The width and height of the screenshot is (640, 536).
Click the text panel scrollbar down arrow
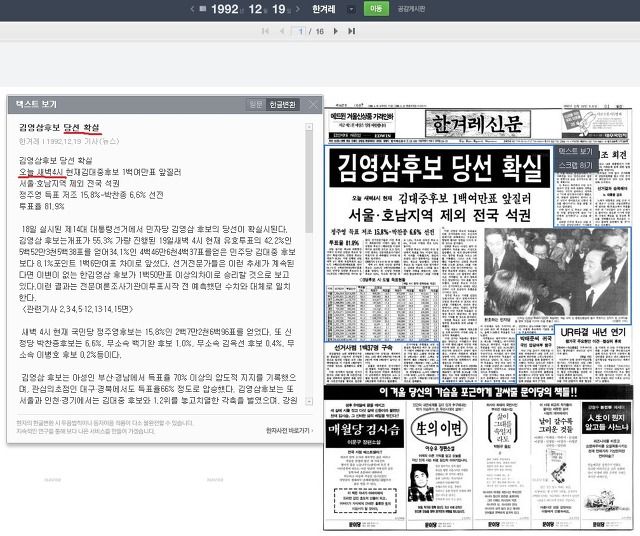[309, 402]
